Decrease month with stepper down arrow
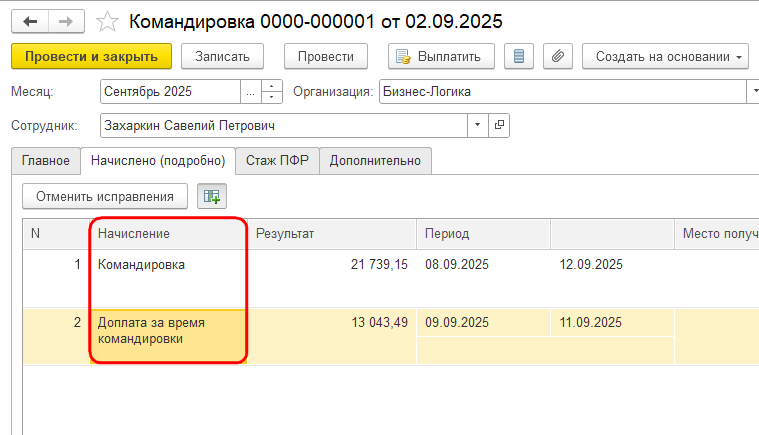Viewport: 759px width, 435px height. point(272,97)
